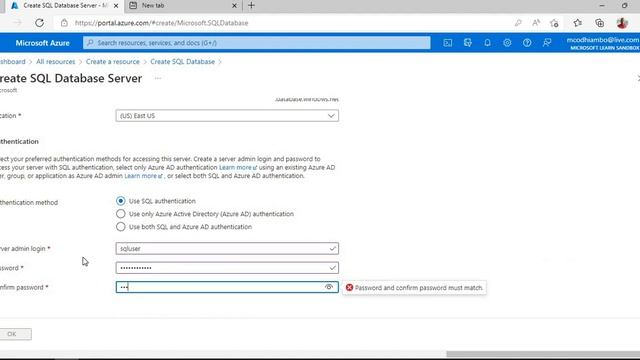
Task: View site information lock icon
Action: click(64, 23)
